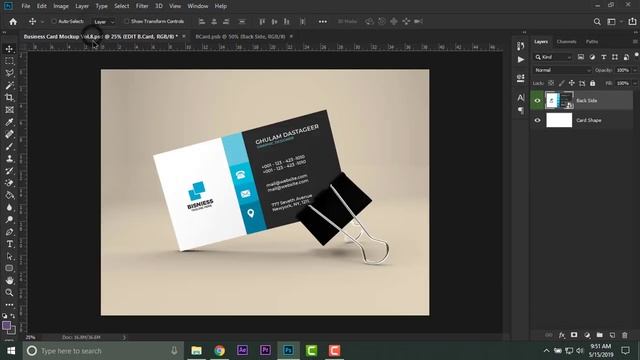The width and height of the screenshot is (640, 360).
Task: Enable Show Transform Controls checkbox
Action: (127, 21)
